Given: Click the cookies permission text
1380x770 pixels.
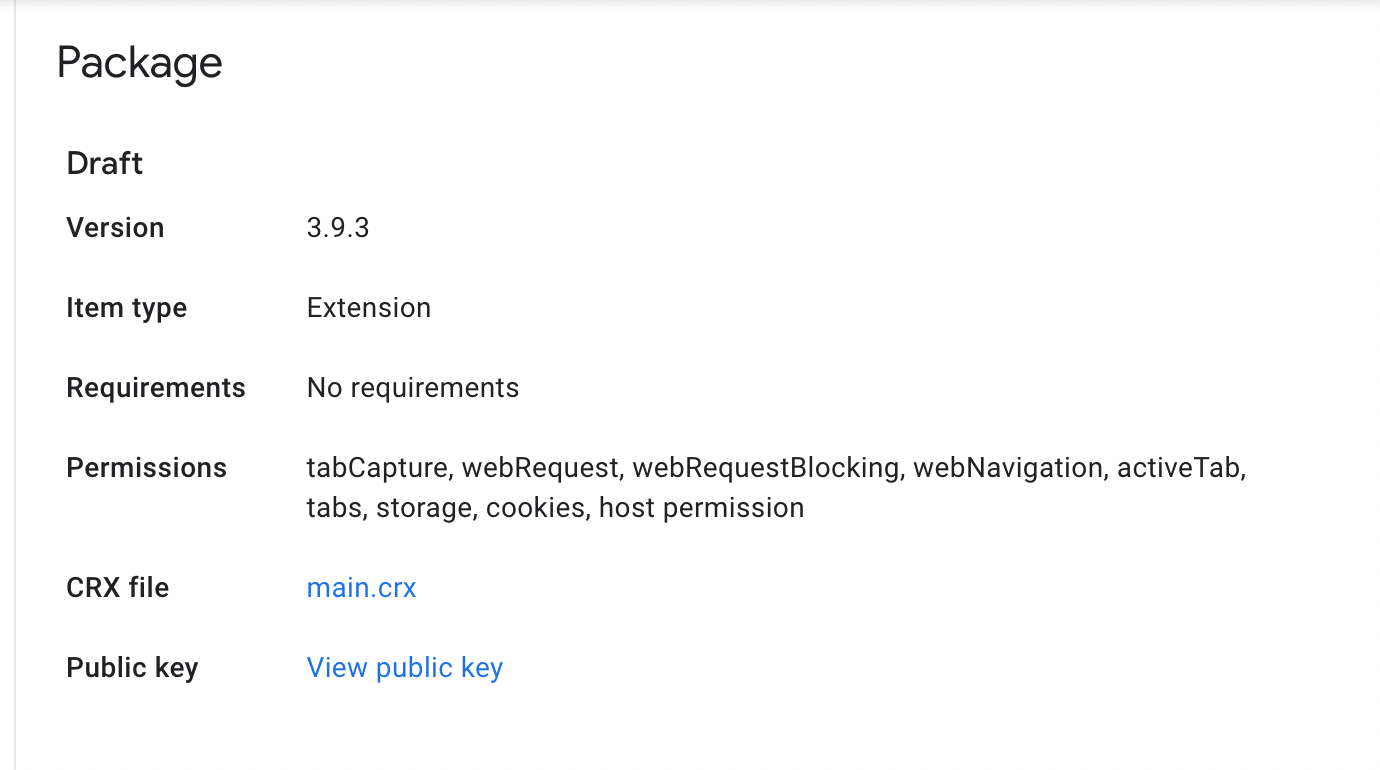Looking at the screenshot, I should (x=535, y=508).
